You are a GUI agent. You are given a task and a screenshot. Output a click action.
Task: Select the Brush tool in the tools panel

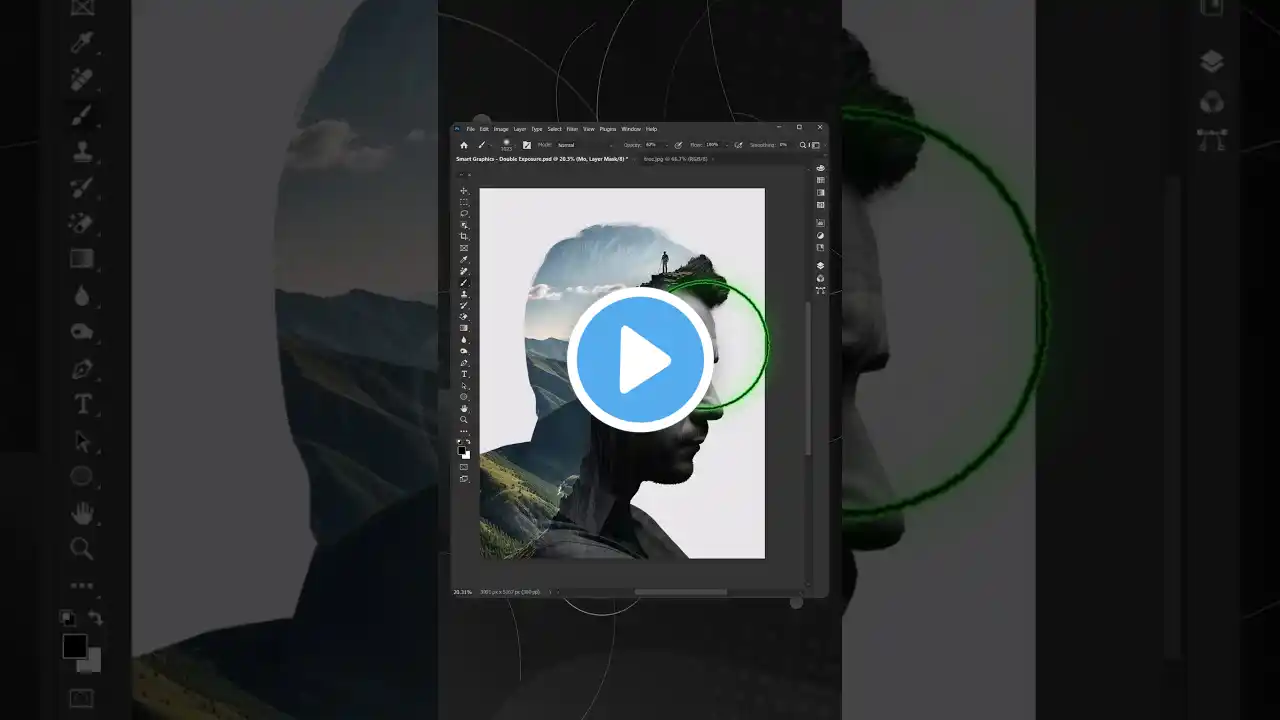tap(464, 282)
